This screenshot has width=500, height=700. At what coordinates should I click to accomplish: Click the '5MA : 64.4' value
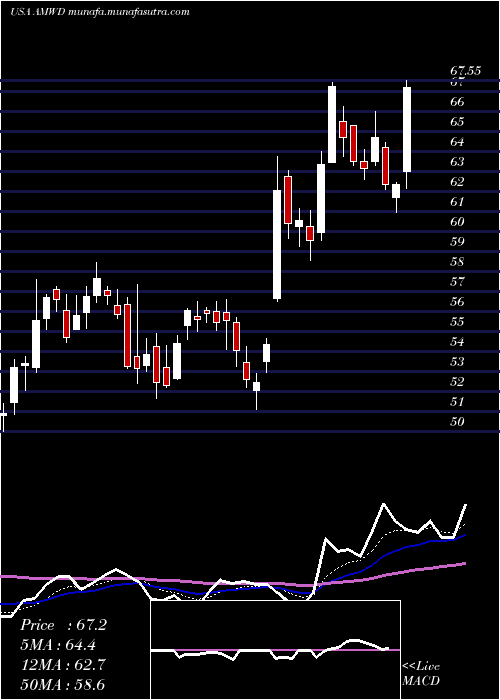pos(58,645)
